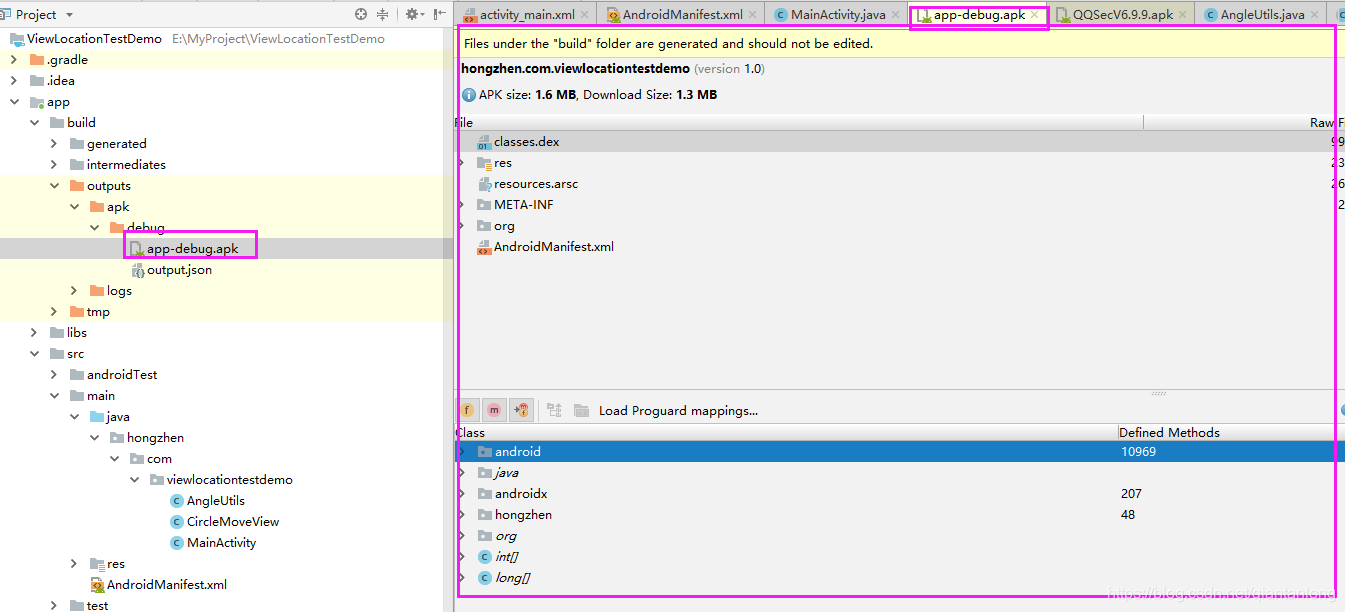Select the tmp folder
Screen dimensions: 1345x612
[x=98, y=312]
